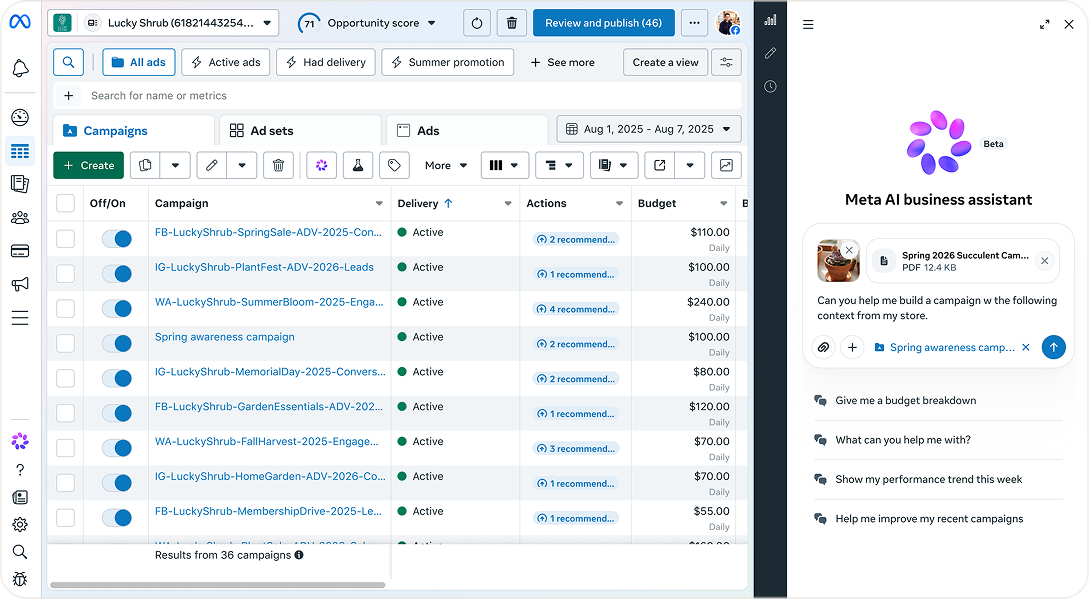Viewport: 1089px width, 599px height.
Task: Open view settings sliders icon
Action: 726,62
